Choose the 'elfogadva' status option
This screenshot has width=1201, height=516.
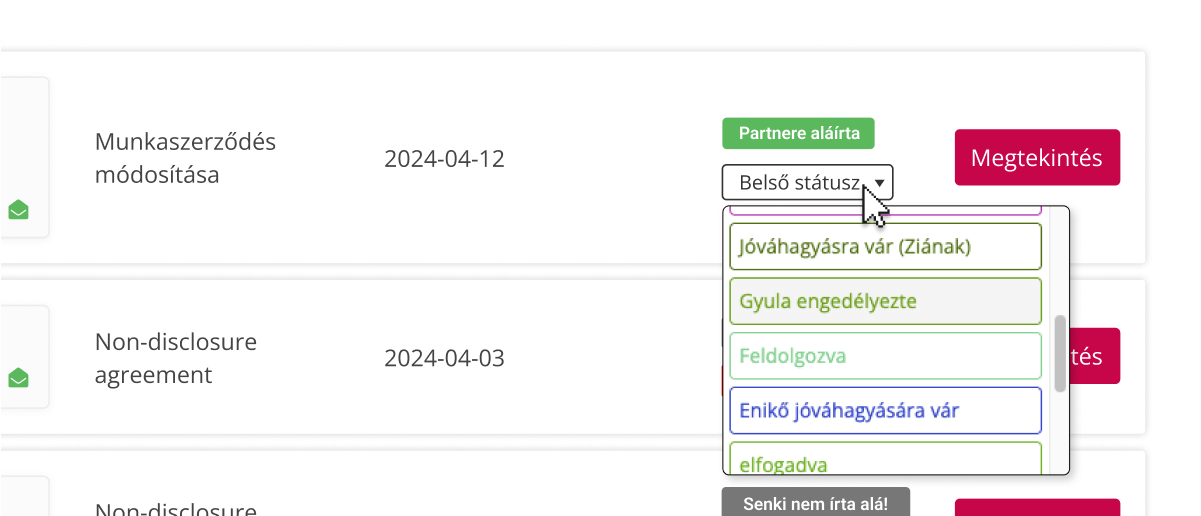coord(885,460)
